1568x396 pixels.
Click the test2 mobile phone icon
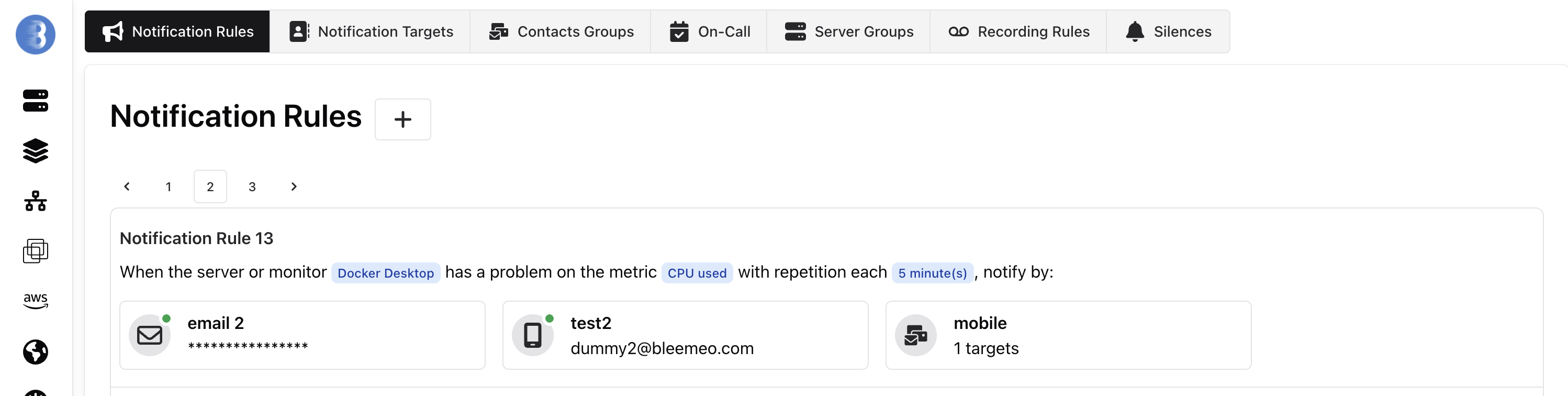tap(533, 335)
